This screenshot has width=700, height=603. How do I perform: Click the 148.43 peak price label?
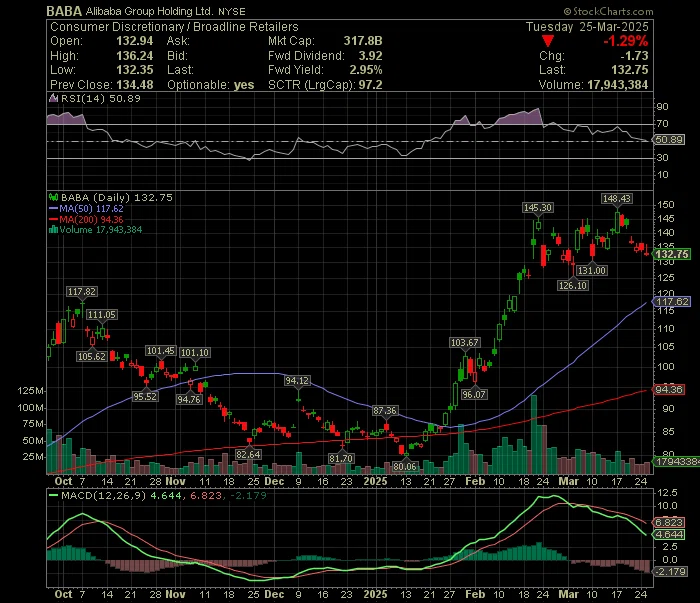tap(617, 199)
